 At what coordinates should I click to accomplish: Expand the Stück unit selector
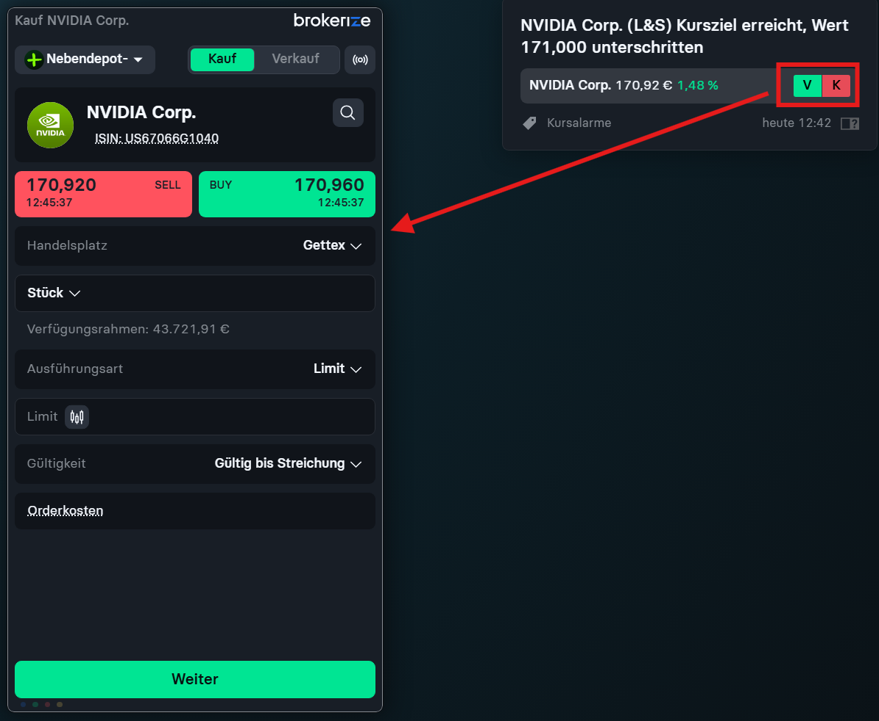[x=54, y=293]
